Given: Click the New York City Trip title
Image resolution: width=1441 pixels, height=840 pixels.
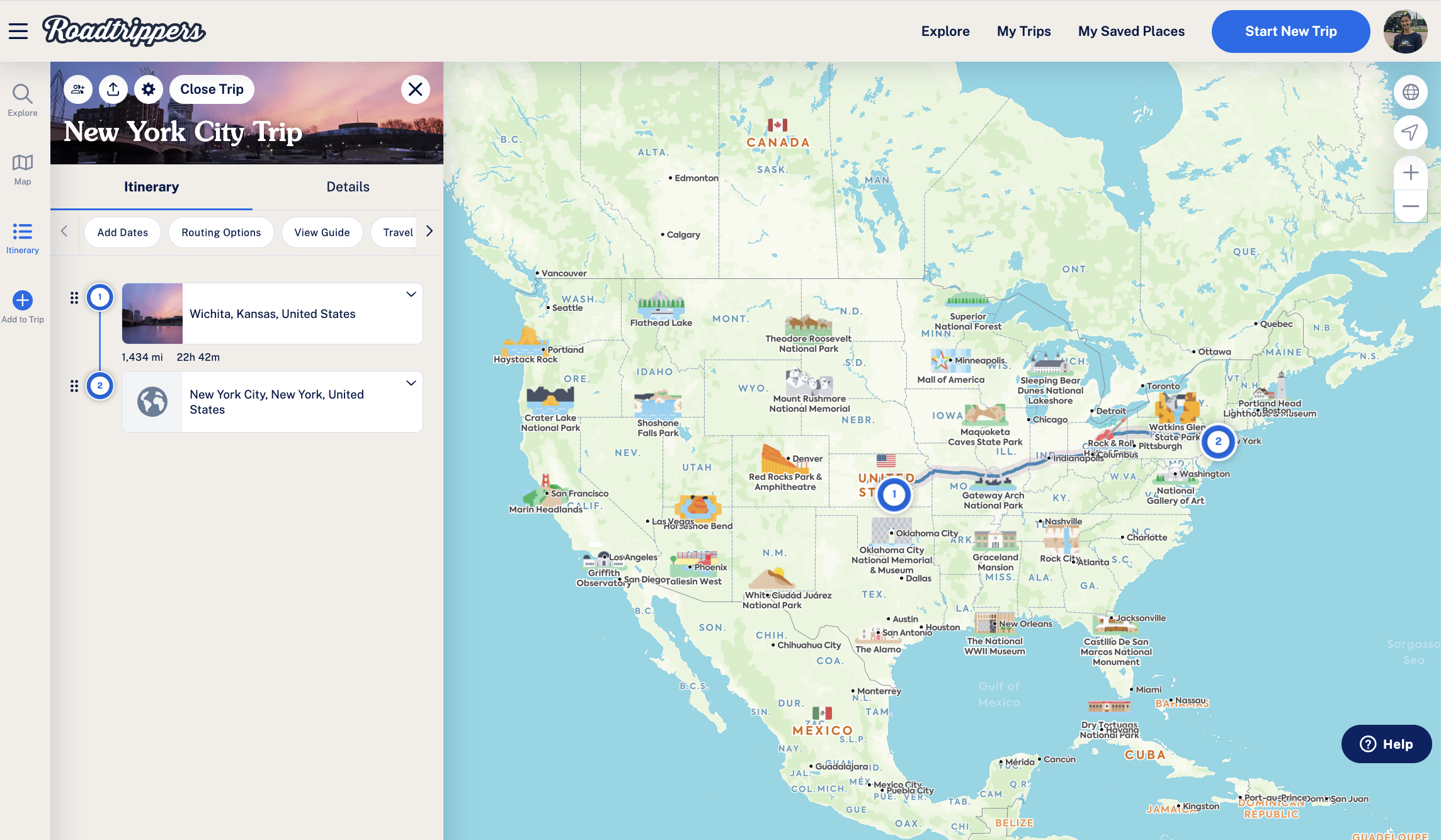Looking at the screenshot, I should 183,132.
